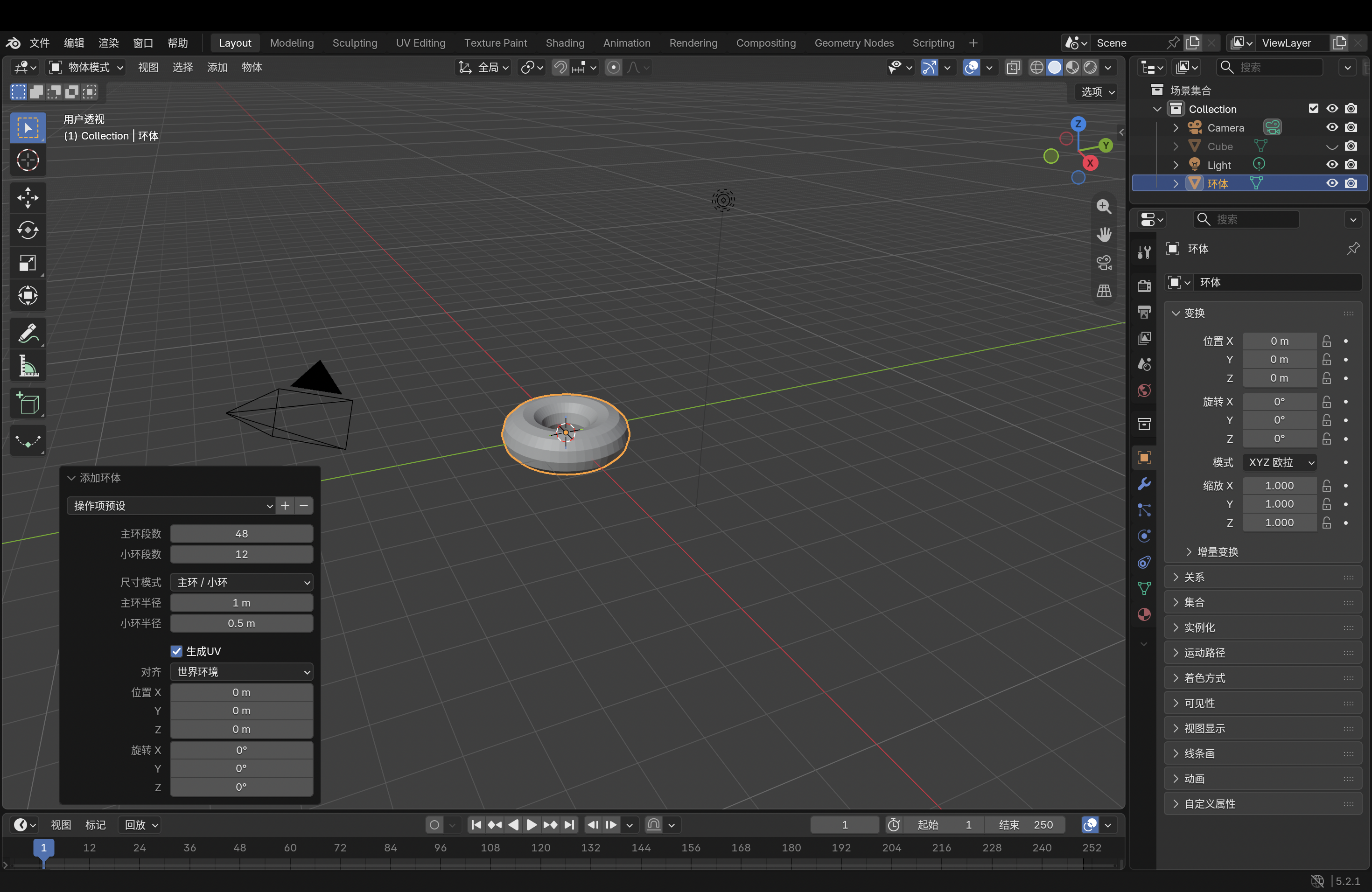Viewport: 1372px width, 892px height.
Task: Activate the Select Box tool
Action: pyautogui.click(x=28, y=127)
